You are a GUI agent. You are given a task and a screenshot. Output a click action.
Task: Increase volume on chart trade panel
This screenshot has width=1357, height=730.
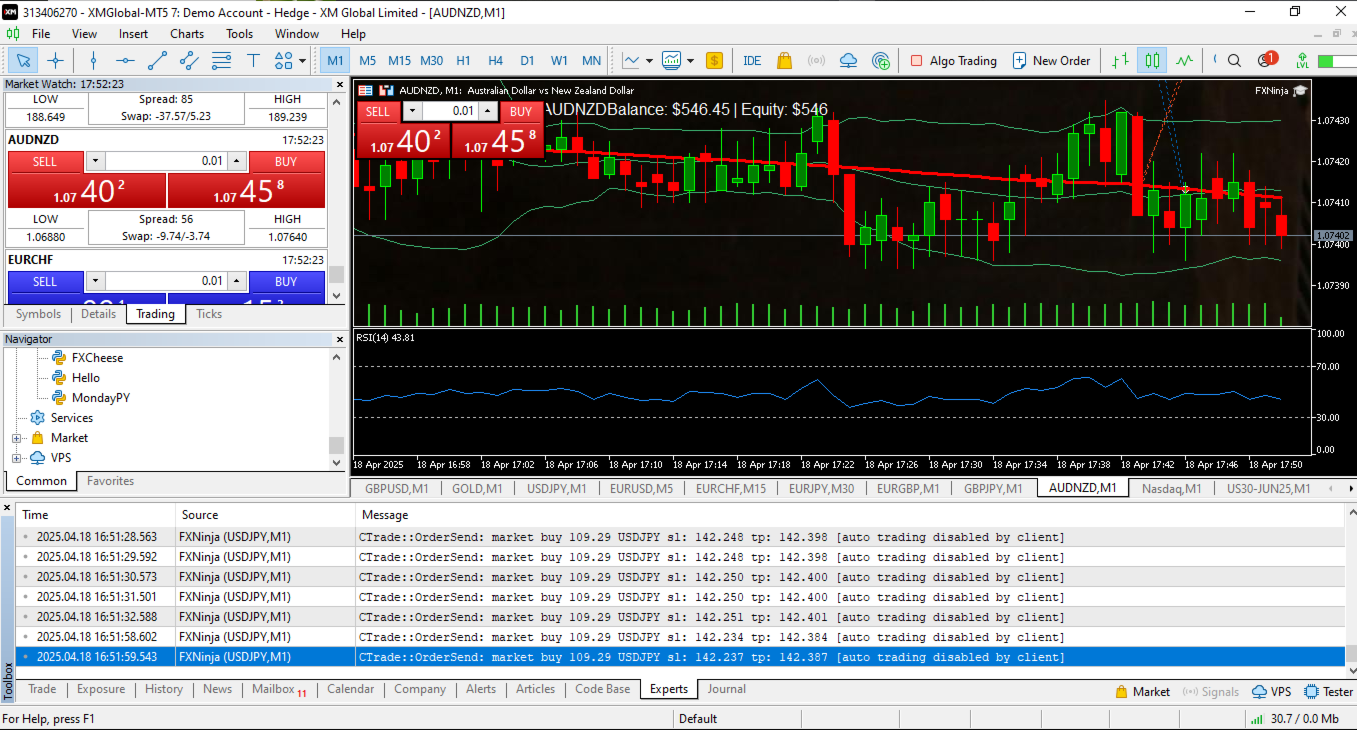pos(487,111)
